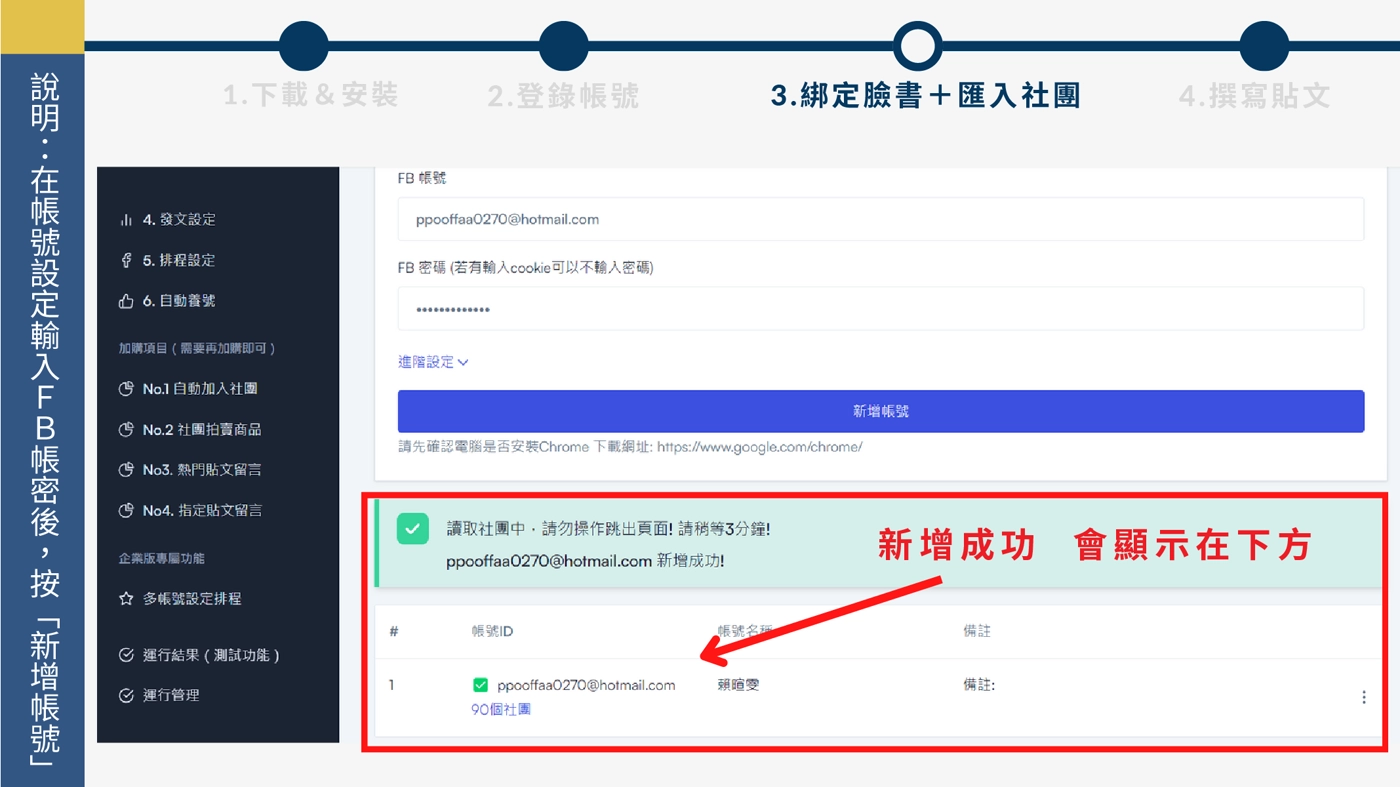
Task: Toggle the green checkbox next to ppooffaa0270@hotmail.com
Action: [x=480, y=685]
